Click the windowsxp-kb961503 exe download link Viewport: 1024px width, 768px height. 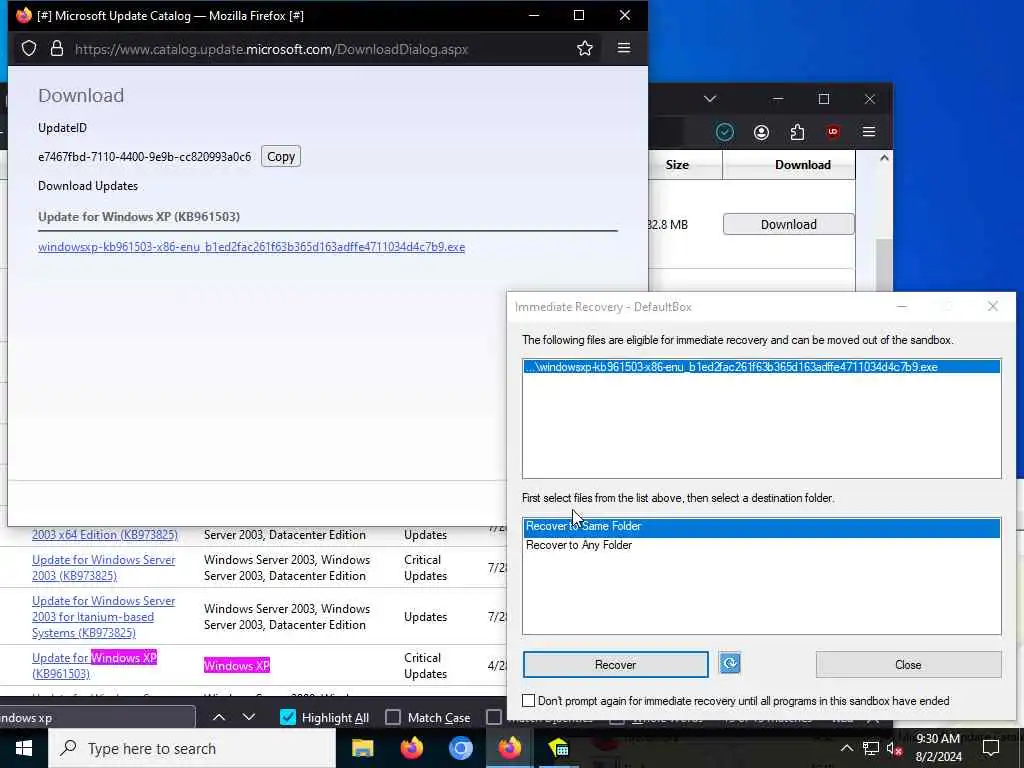point(251,247)
